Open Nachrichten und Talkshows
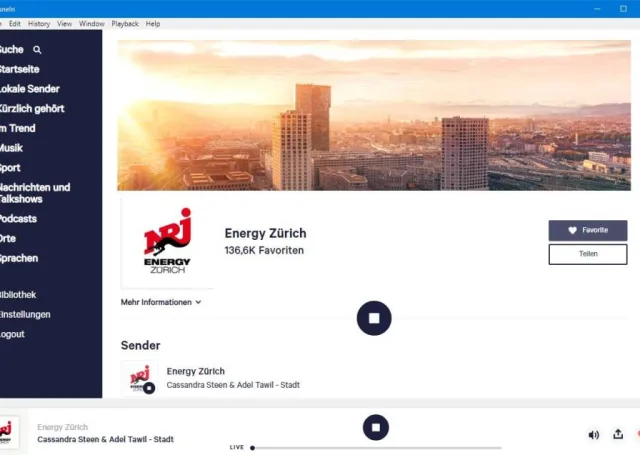The width and height of the screenshot is (640, 455). pos(35,193)
